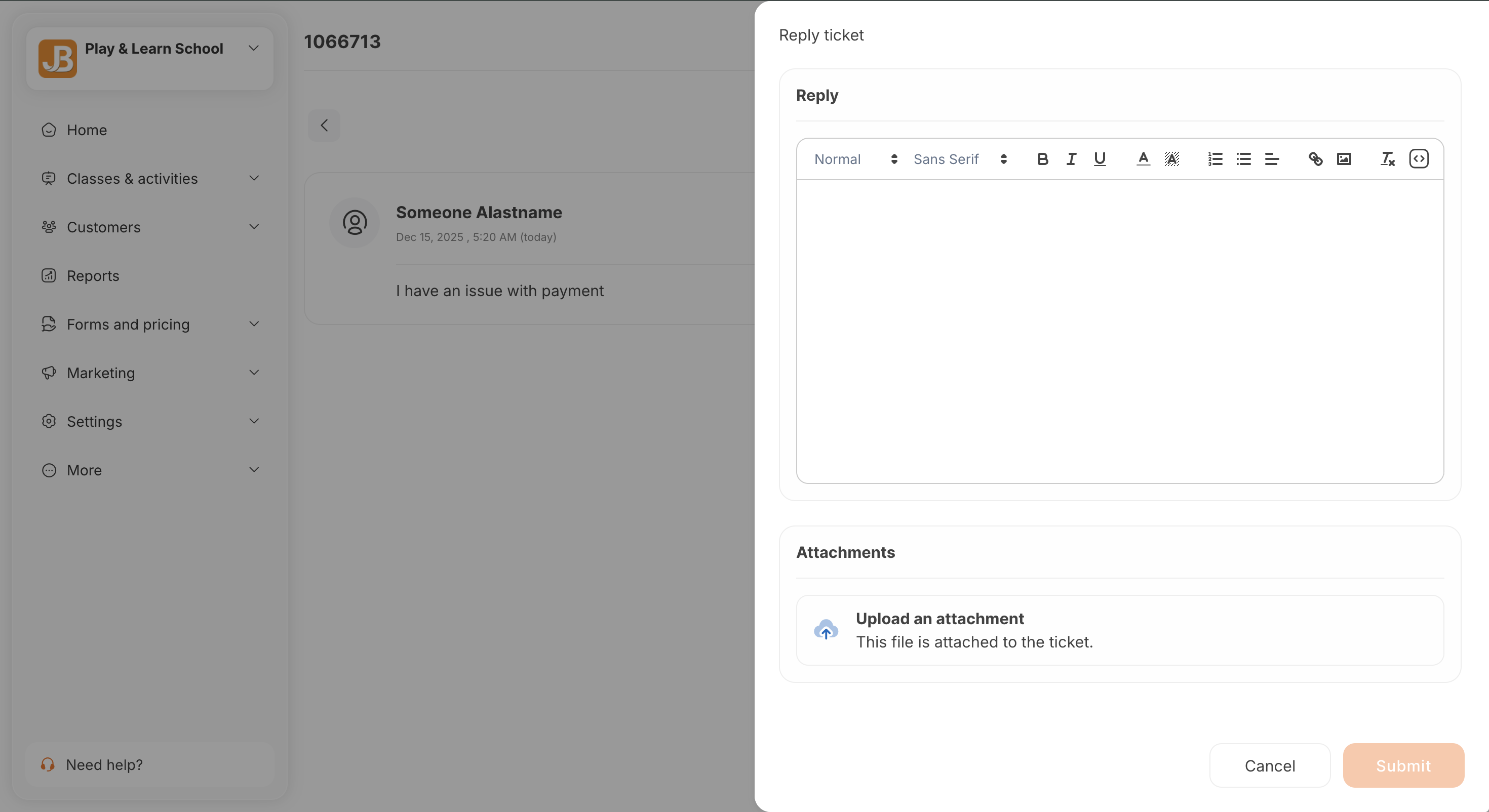The image size is (1489, 812).
Task: Open the Sans Serif font dropdown
Action: coord(960,159)
